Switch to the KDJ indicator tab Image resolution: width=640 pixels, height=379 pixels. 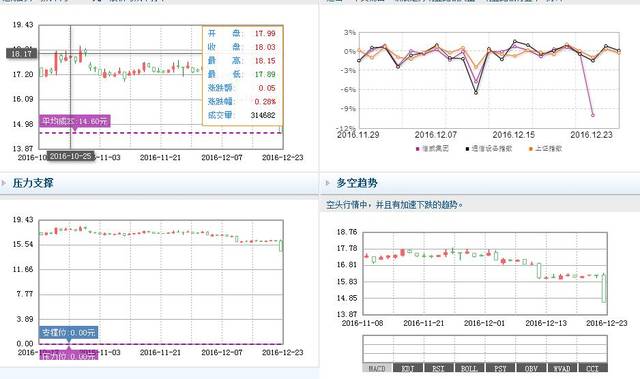pos(408,368)
